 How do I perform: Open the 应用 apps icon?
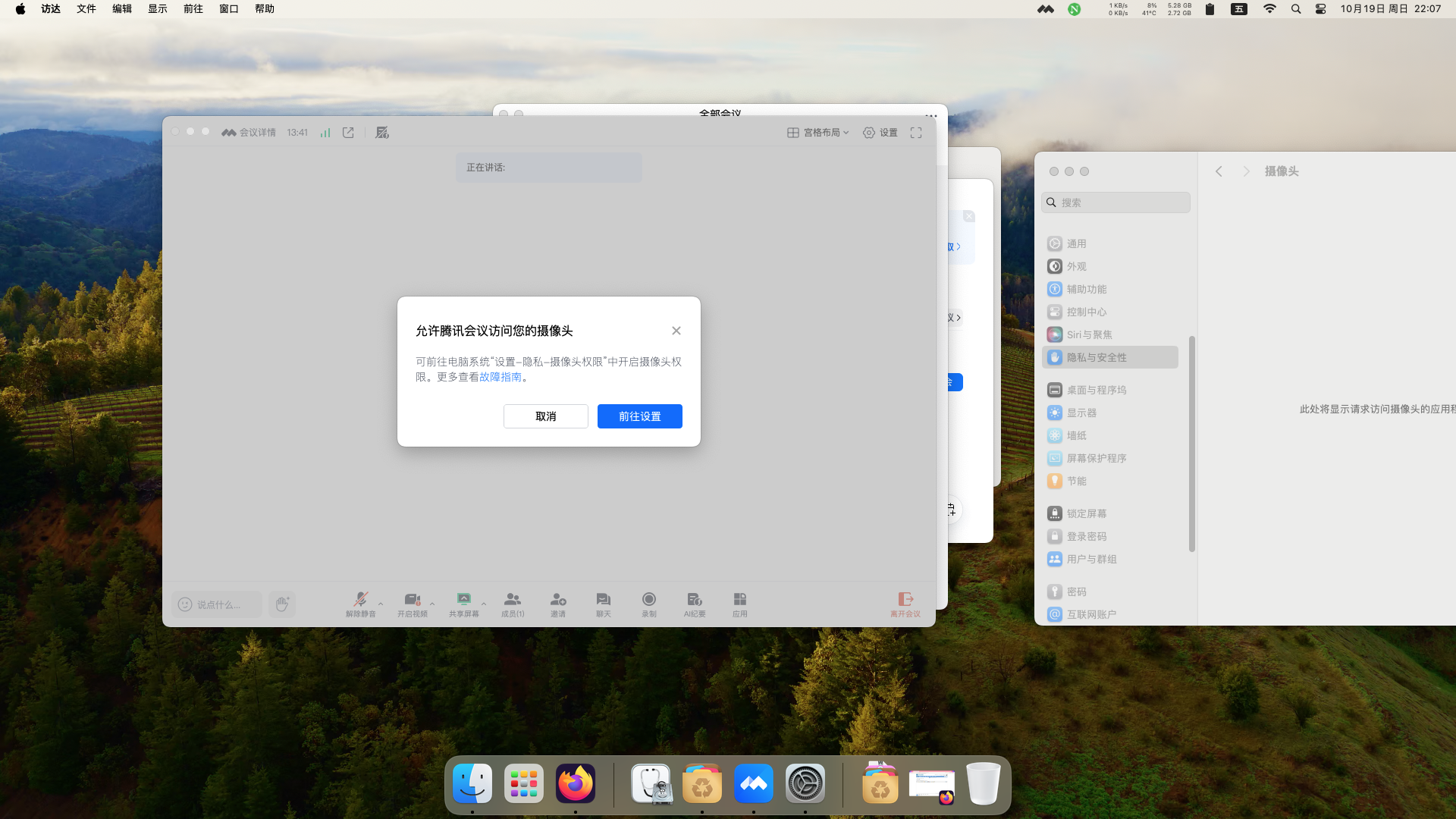pyautogui.click(x=740, y=600)
